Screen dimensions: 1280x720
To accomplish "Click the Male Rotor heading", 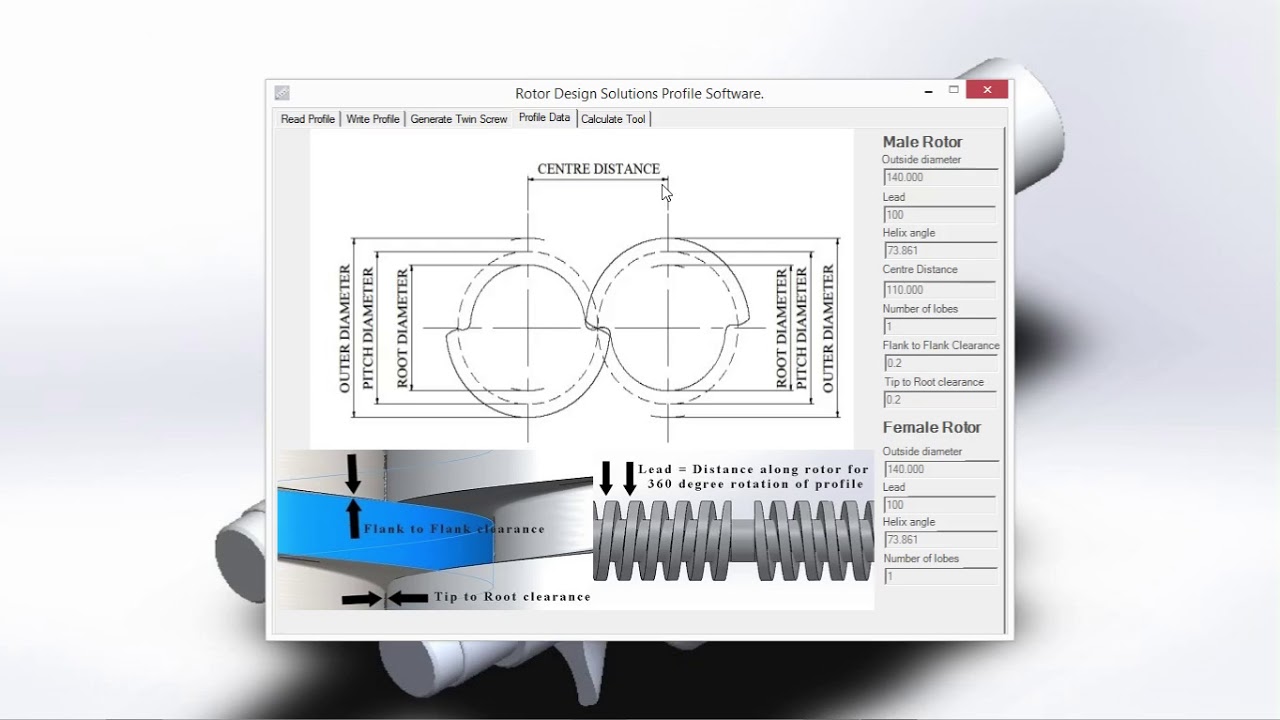I will click(922, 142).
